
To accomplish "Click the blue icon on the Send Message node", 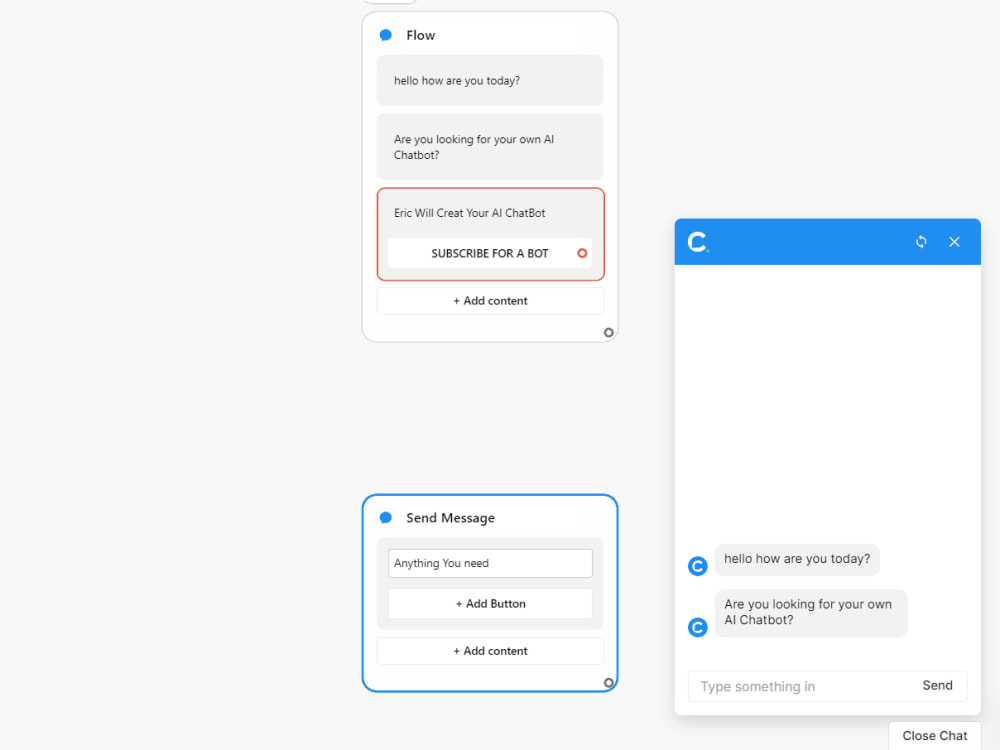I will pos(386,517).
